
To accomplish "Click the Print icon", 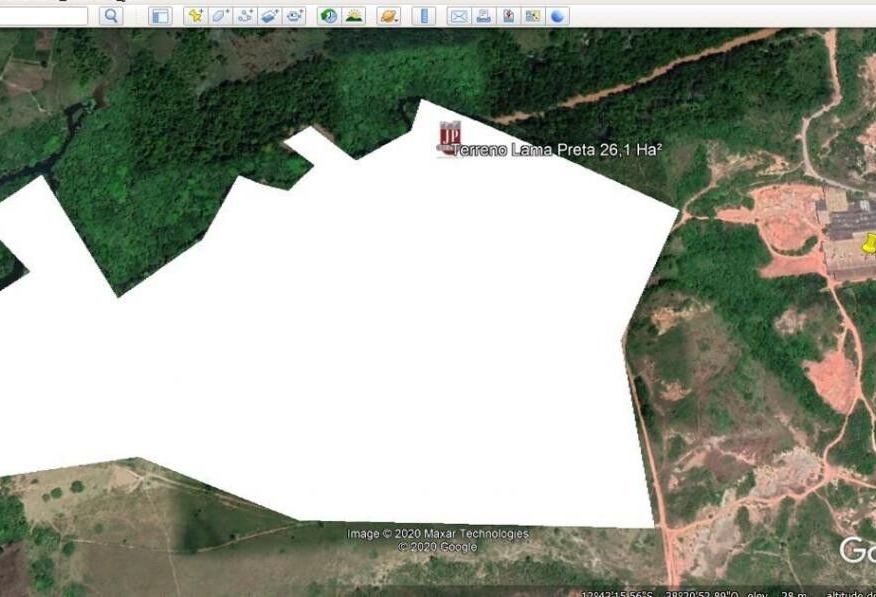I will tap(484, 16).
